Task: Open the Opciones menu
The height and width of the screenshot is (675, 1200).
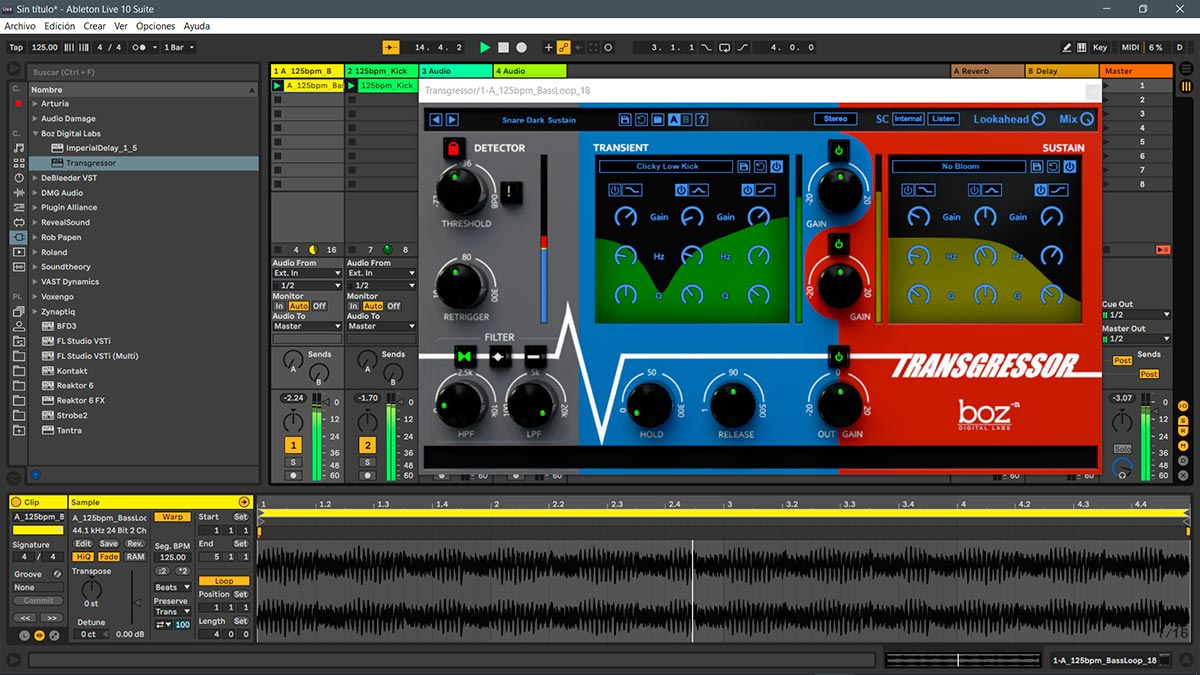Action: [155, 26]
